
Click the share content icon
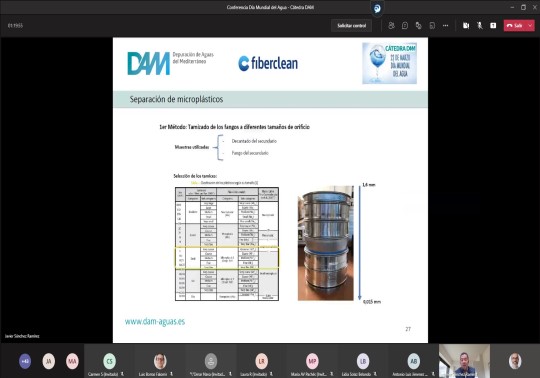[x=493, y=25]
